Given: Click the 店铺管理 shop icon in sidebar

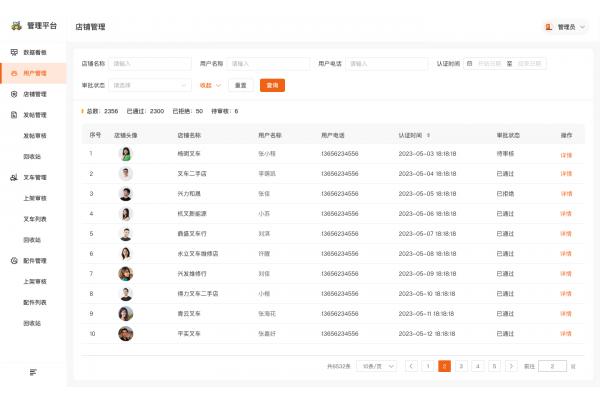Looking at the screenshot, I should coord(14,93).
